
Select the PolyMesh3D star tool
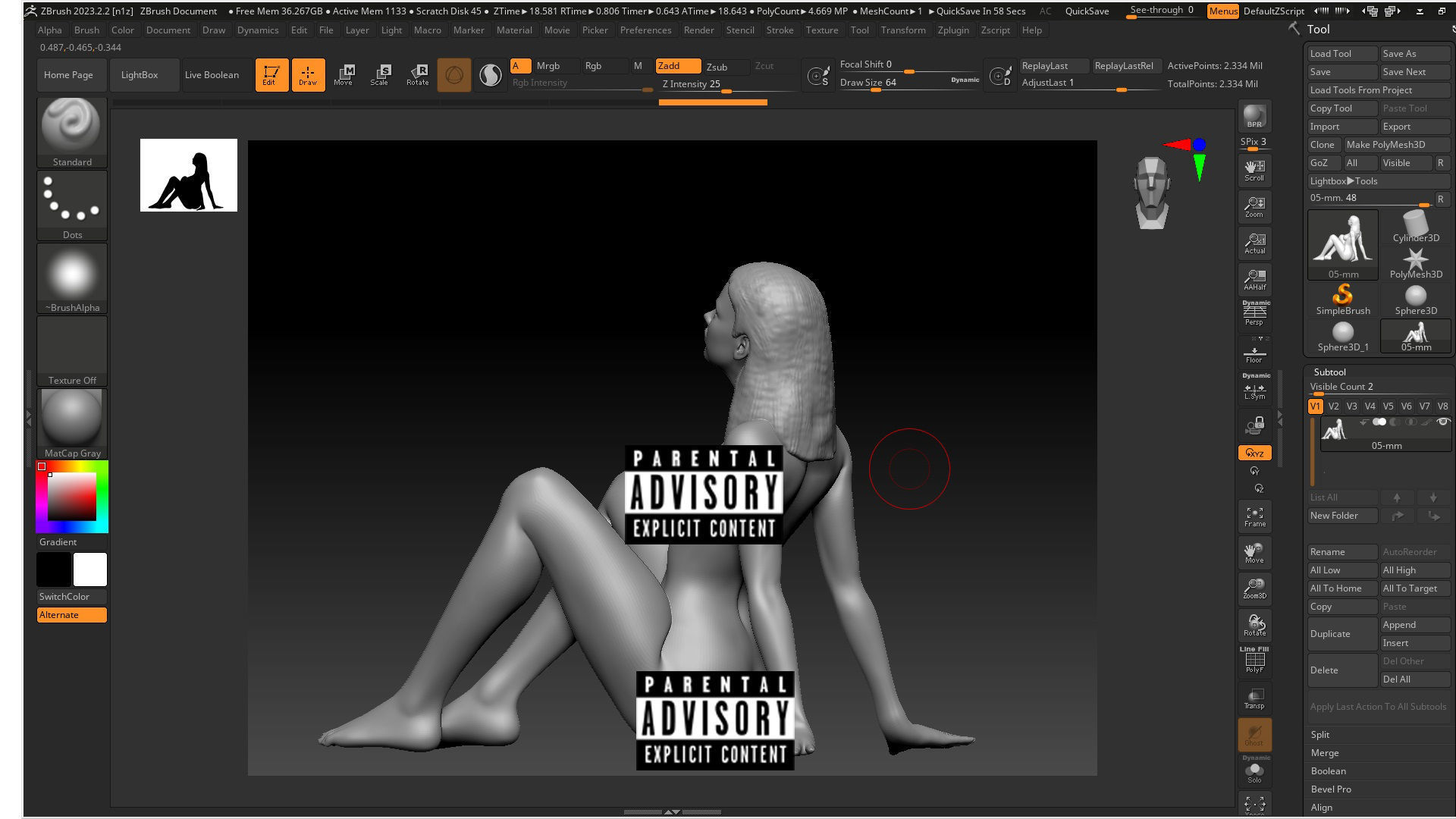click(x=1415, y=263)
